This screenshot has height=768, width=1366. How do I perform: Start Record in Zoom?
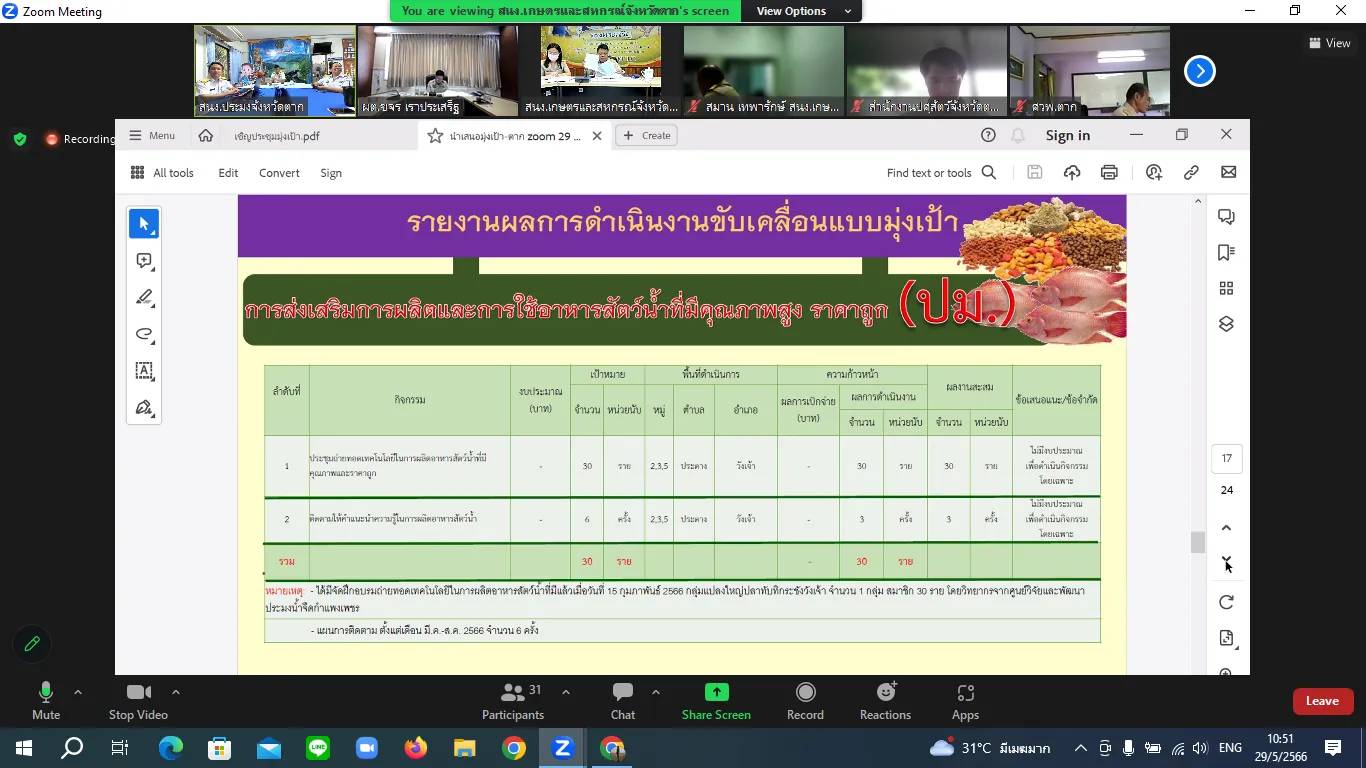[805, 701]
